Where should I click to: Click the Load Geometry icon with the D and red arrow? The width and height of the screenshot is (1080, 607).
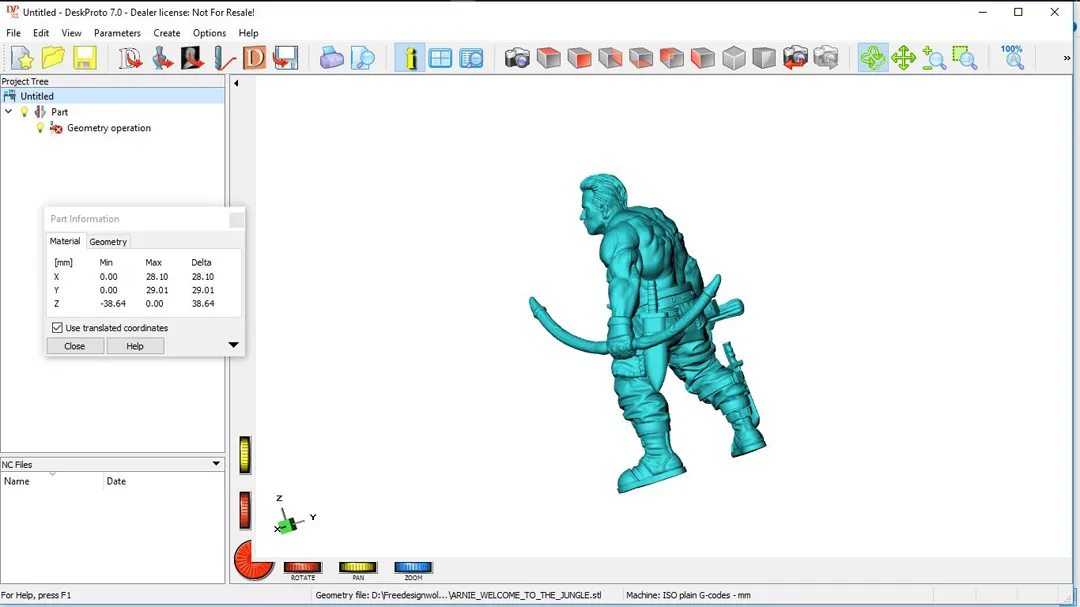click(x=130, y=58)
